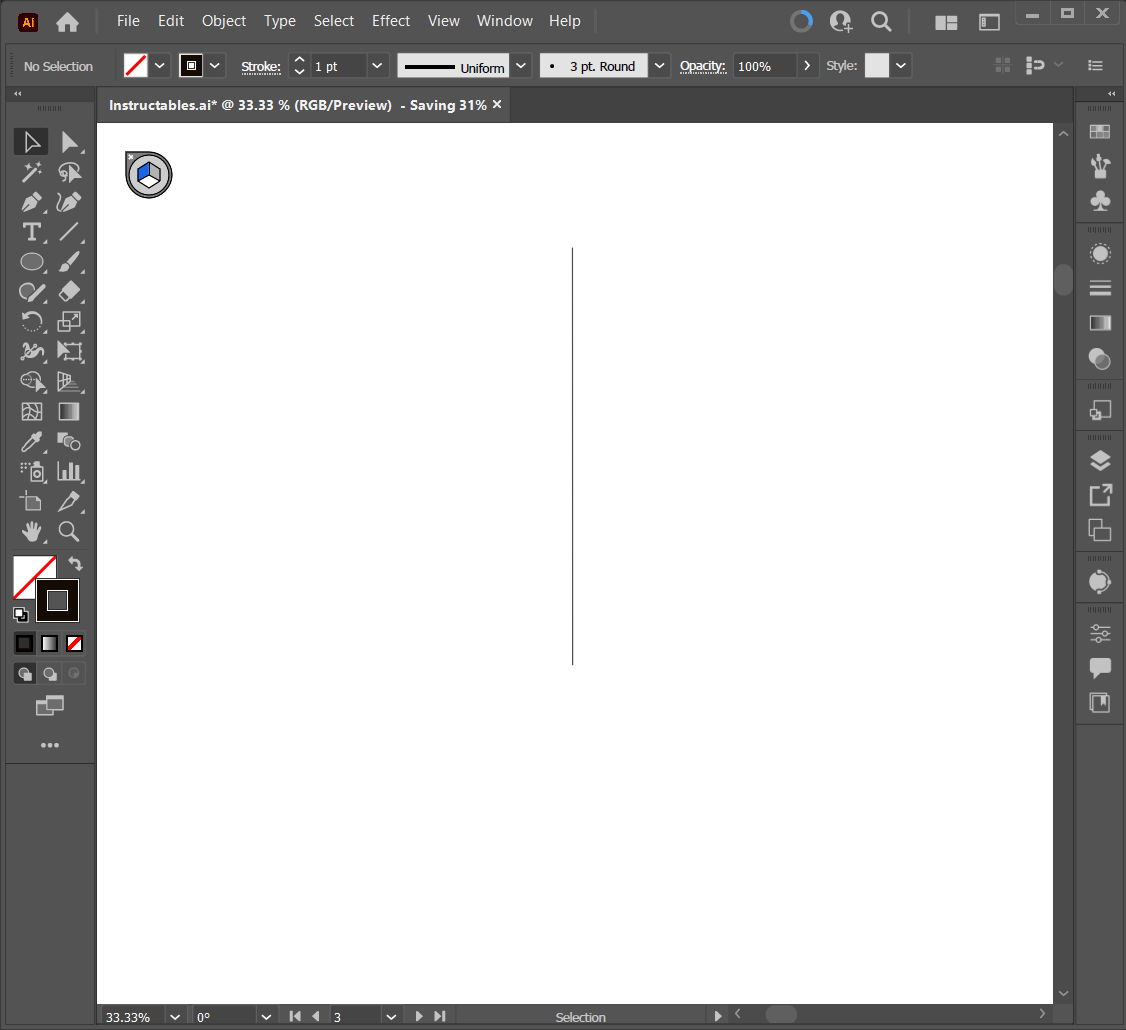The width and height of the screenshot is (1126, 1030).
Task: Switch to Draw Behind mode
Action: pos(49,673)
